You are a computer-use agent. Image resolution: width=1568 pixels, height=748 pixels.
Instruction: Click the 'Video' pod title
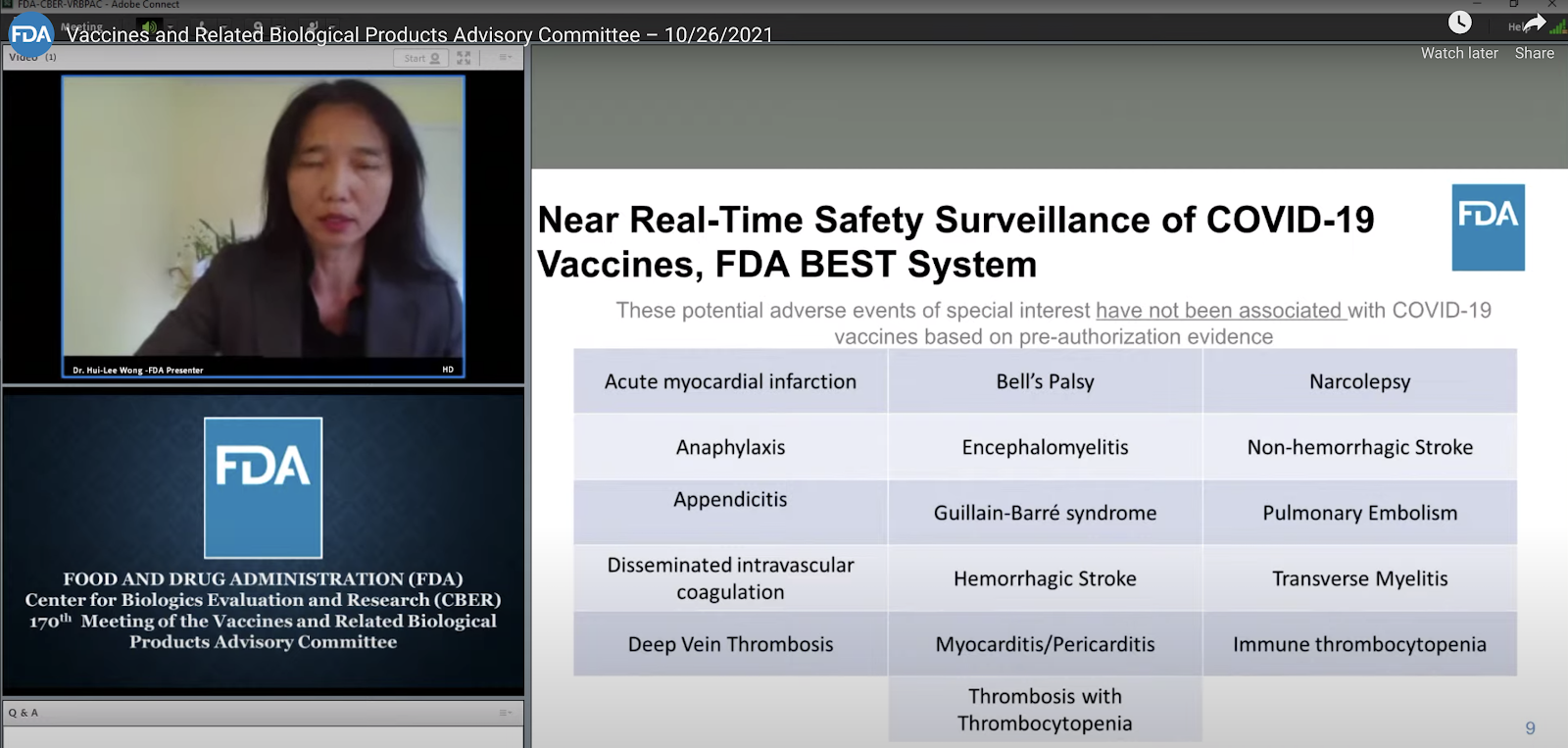[x=23, y=57]
